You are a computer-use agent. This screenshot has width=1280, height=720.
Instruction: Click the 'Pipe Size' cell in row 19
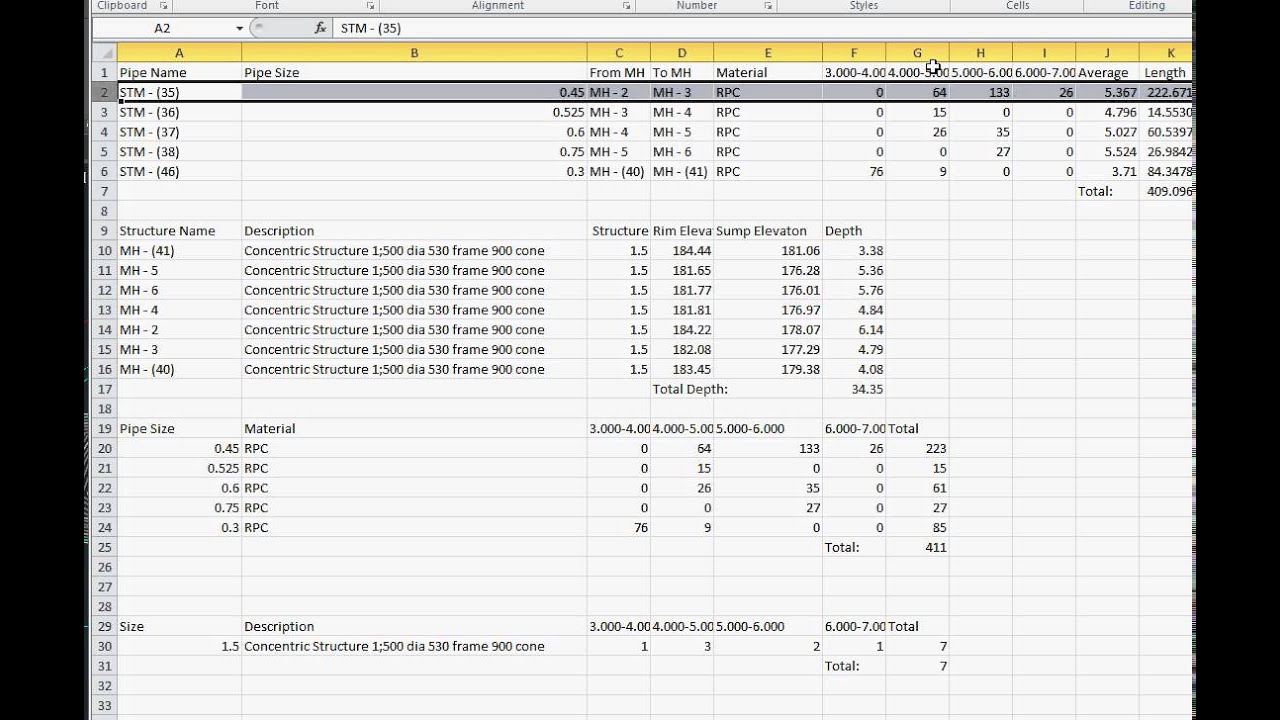click(179, 429)
